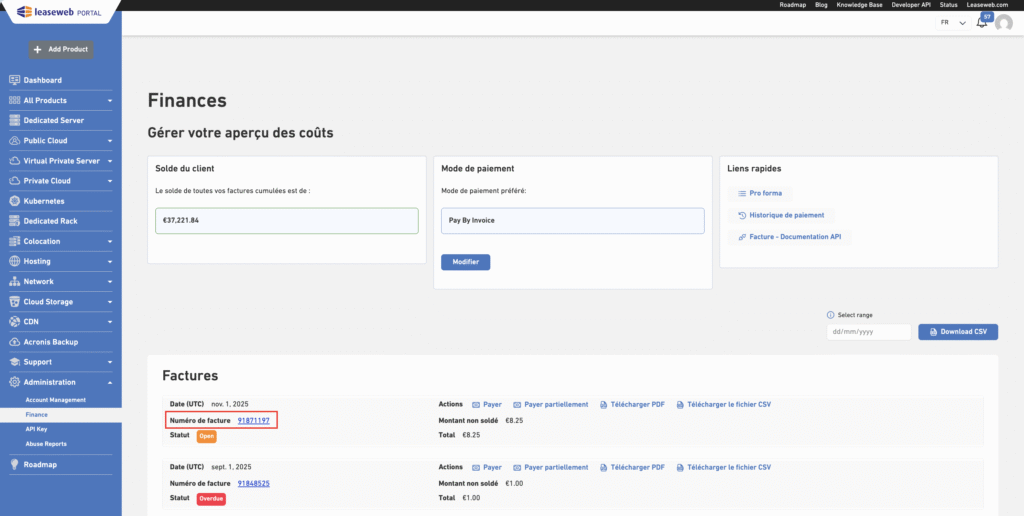This screenshot has width=1024, height=516.
Task: Open the Dashboard sidebar icon
Action: point(14,80)
